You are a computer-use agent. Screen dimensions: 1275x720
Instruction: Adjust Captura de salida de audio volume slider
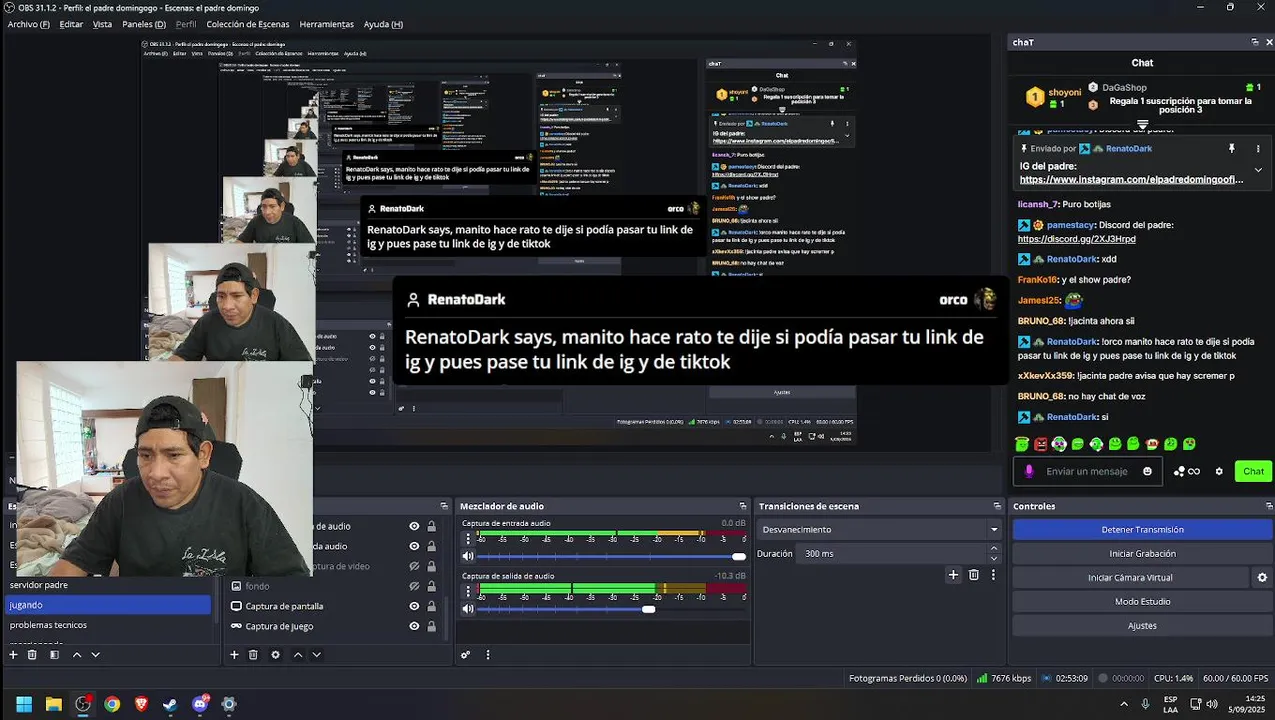(x=610, y=609)
